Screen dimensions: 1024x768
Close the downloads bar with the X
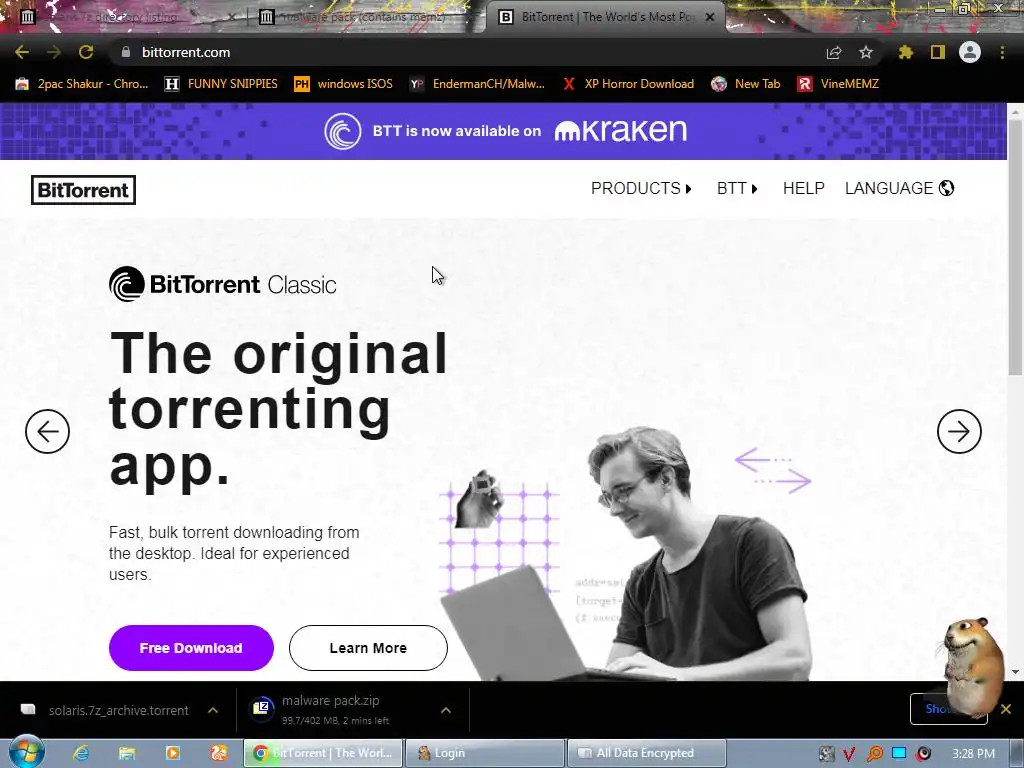(x=1006, y=709)
